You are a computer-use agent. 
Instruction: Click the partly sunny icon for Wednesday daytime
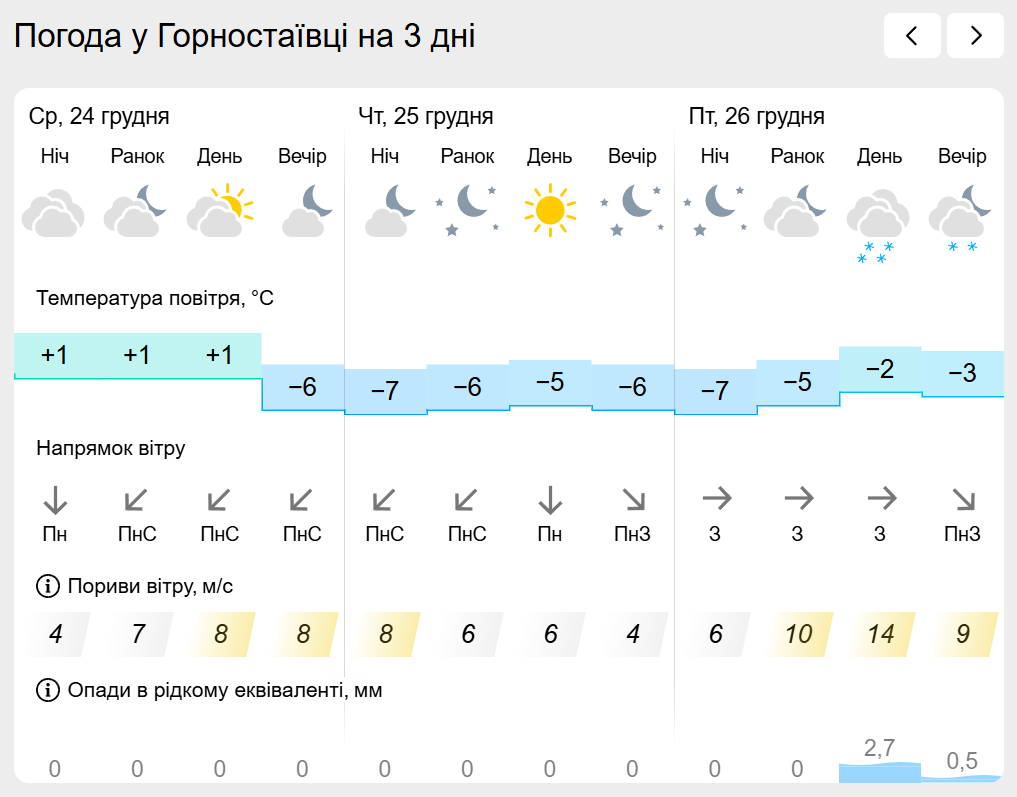pyautogui.click(x=220, y=210)
